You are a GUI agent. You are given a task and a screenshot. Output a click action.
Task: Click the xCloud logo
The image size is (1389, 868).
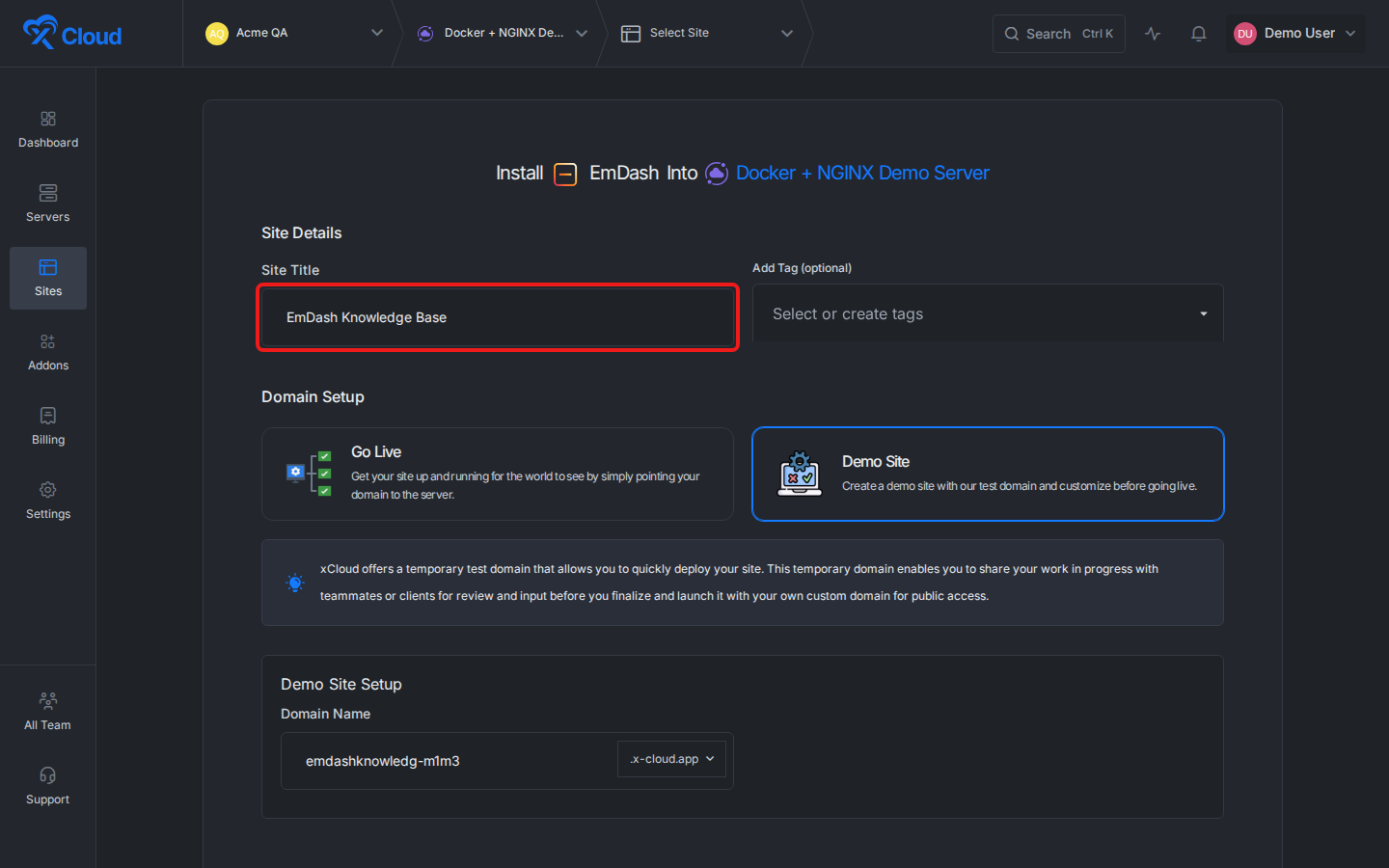pos(72,33)
